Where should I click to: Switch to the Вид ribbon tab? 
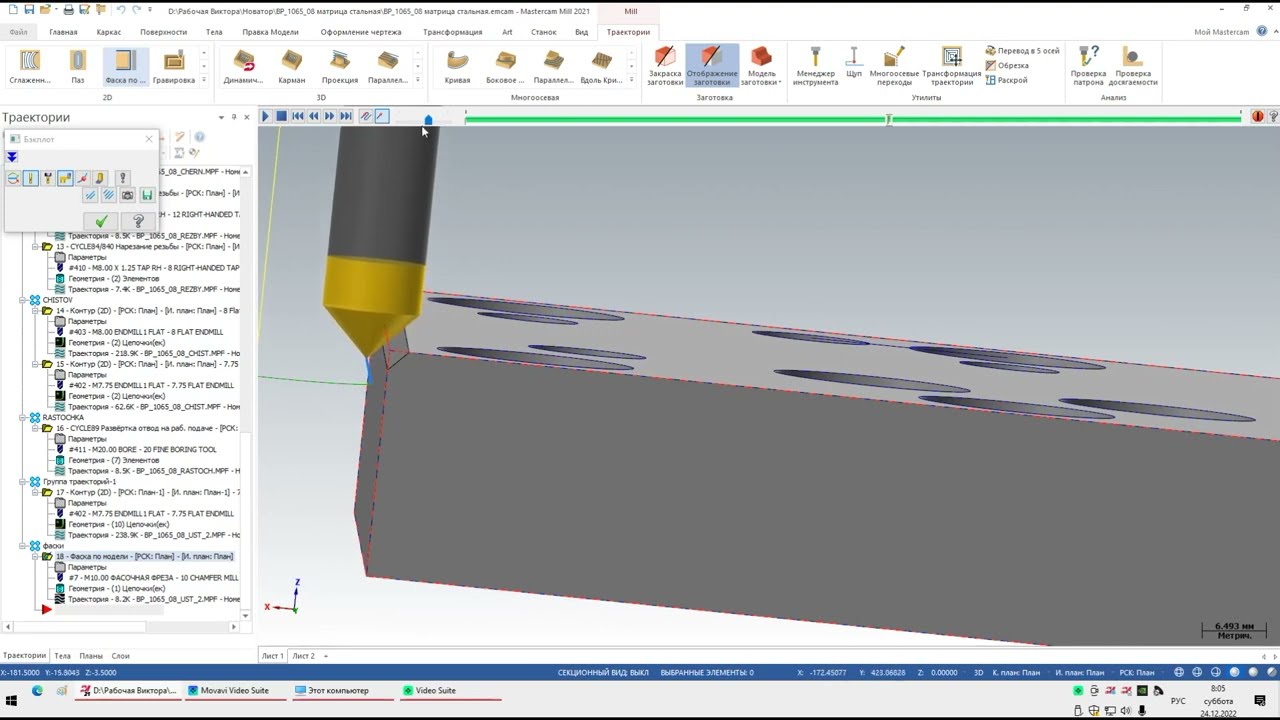[x=581, y=32]
